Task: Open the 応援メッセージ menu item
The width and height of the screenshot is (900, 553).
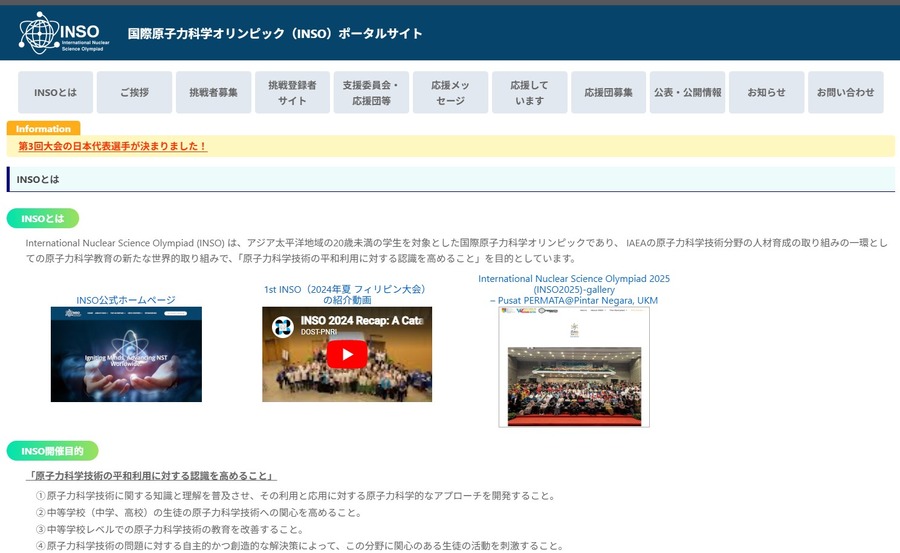Action: 451,92
